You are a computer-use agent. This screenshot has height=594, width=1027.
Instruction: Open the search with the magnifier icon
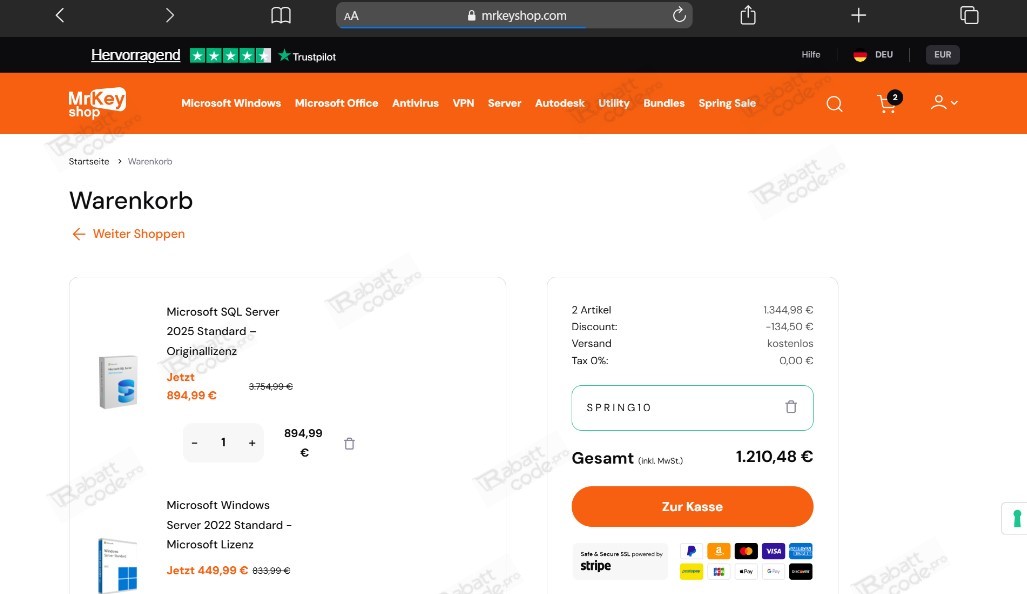point(834,103)
